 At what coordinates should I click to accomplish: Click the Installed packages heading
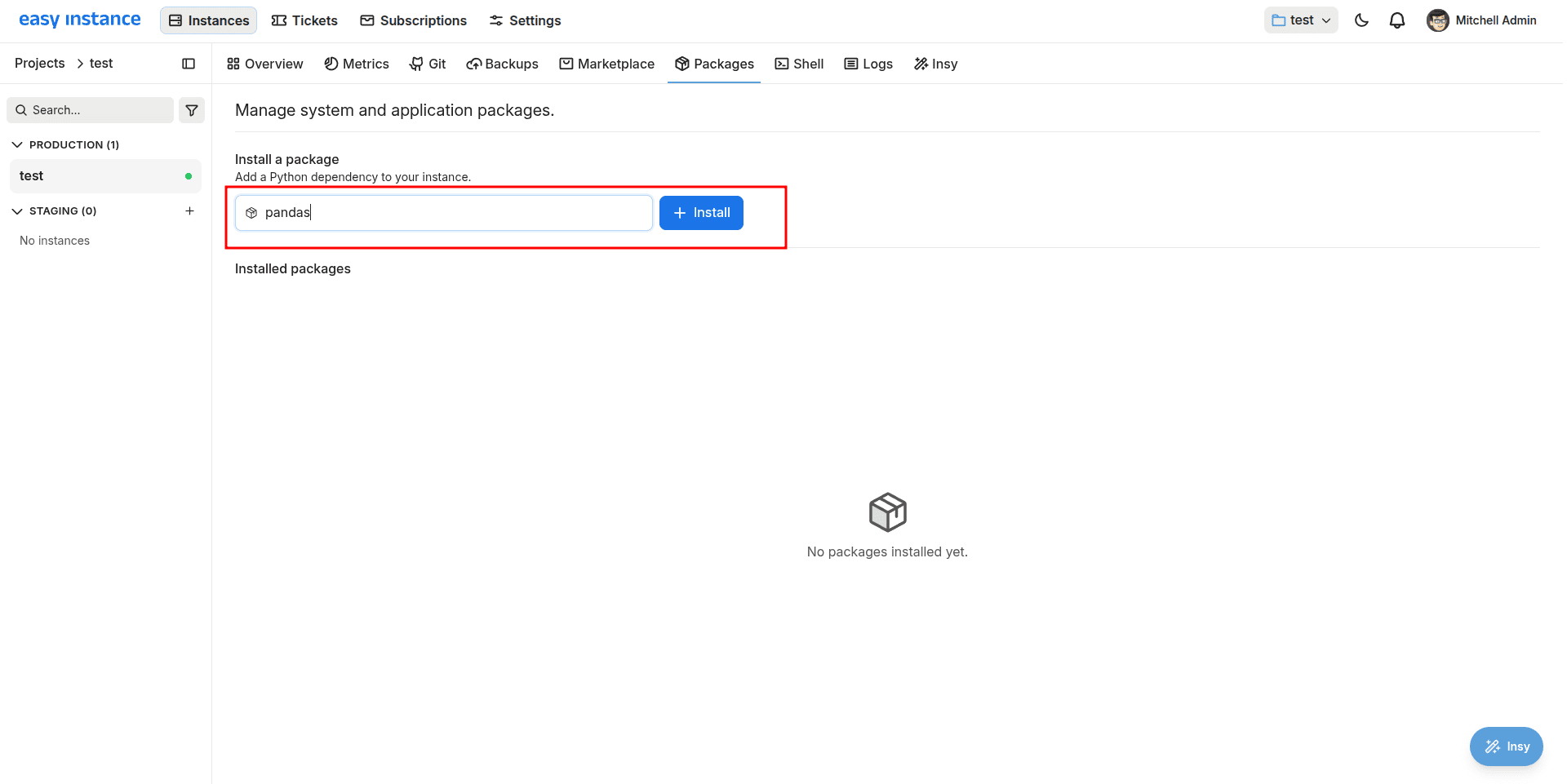293,268
